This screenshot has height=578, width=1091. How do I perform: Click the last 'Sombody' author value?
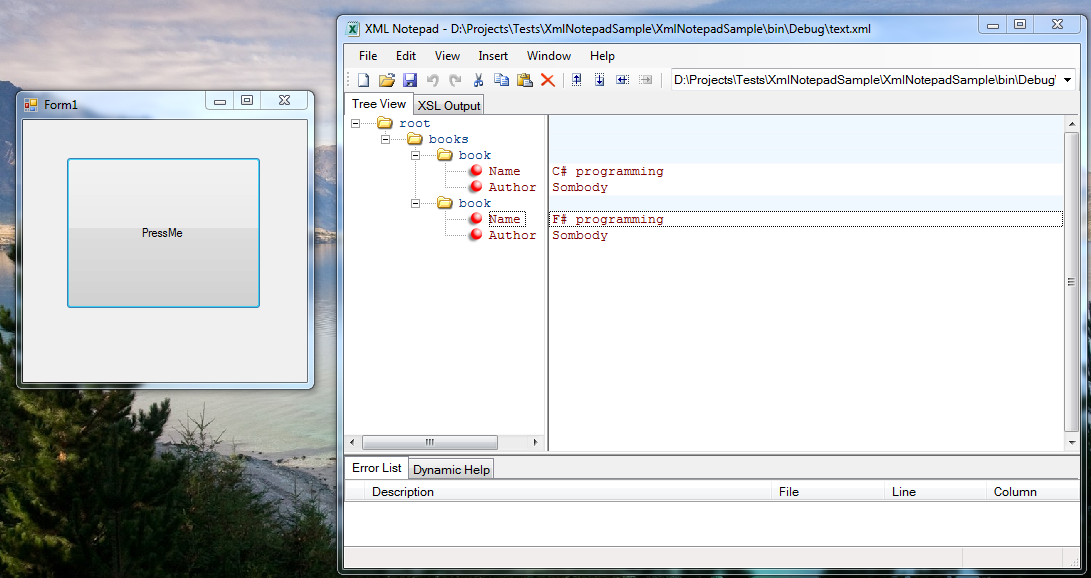tap(580, 235)
